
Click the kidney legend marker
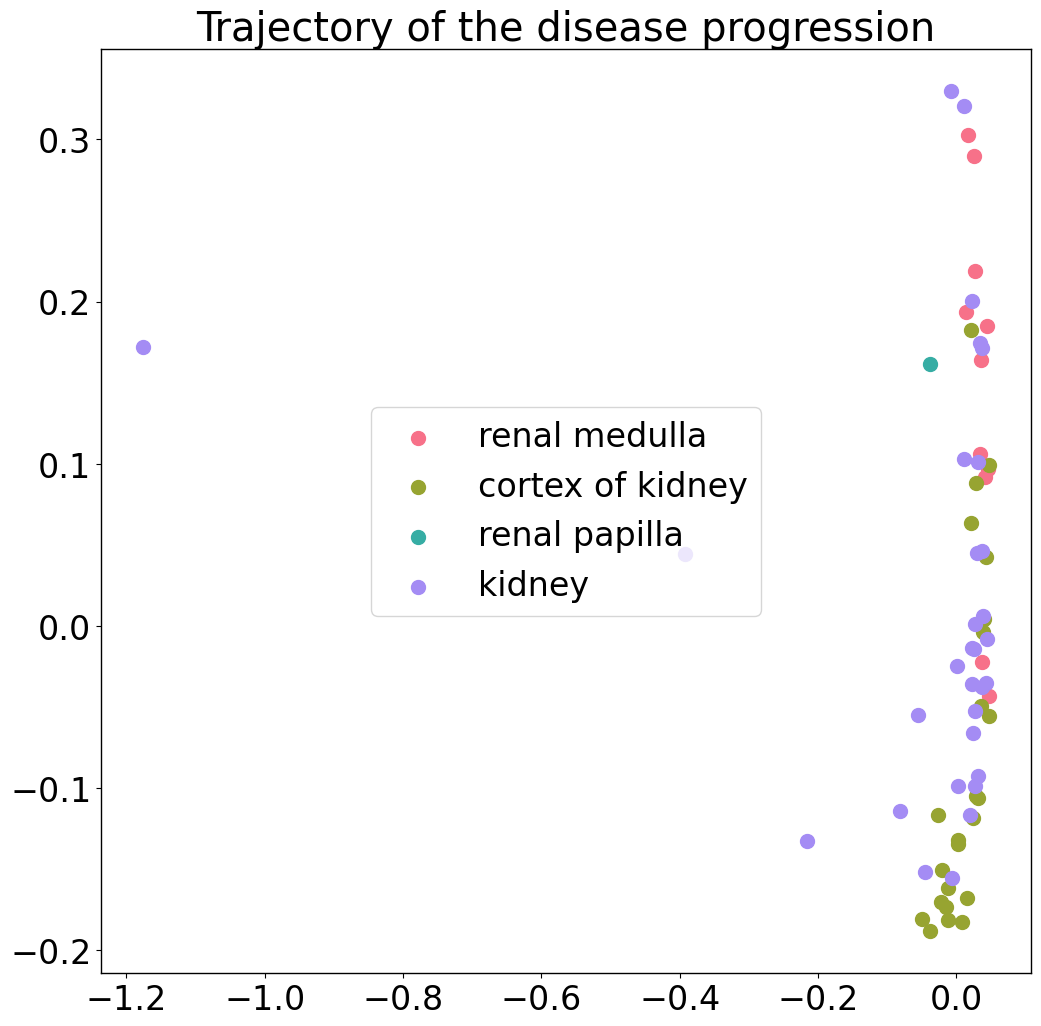418,587
